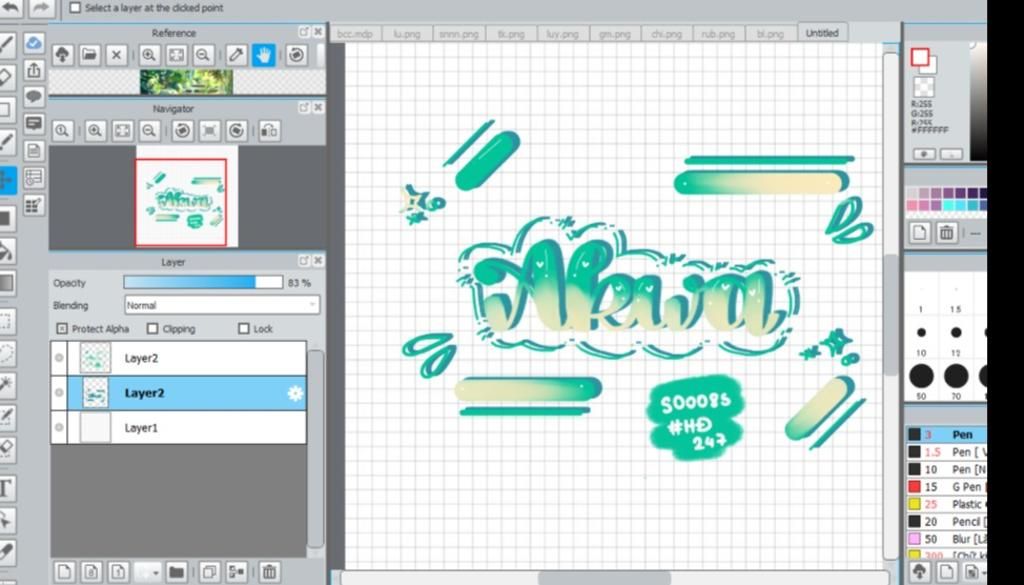This screenshot has width=1024, height=585.
Task: Choose the Pencil brush
Action: click(947, 522)
